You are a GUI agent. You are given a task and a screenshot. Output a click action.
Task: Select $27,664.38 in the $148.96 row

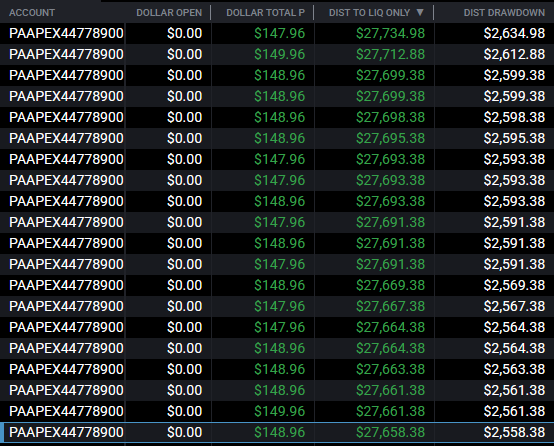pyautogui.click(x=390, y=348)
